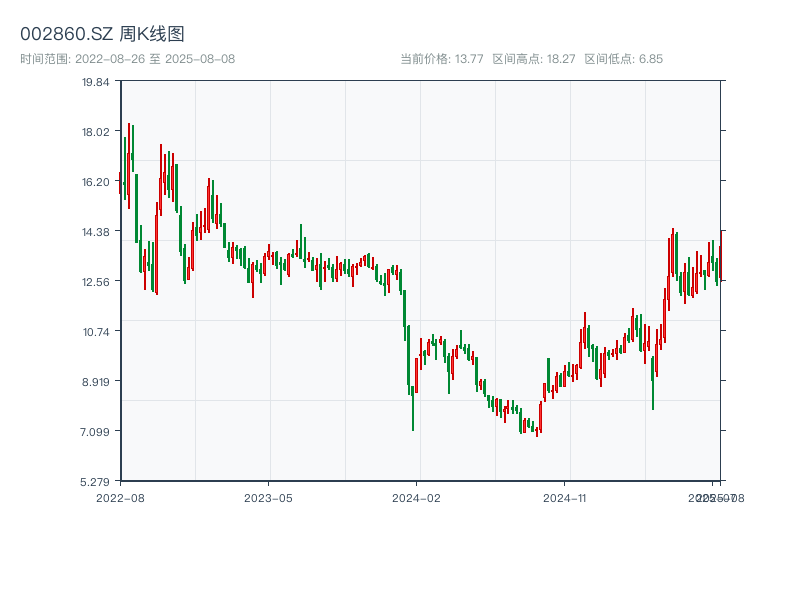Click the 2025-08 x-axis date tick

tap(722, 497)
